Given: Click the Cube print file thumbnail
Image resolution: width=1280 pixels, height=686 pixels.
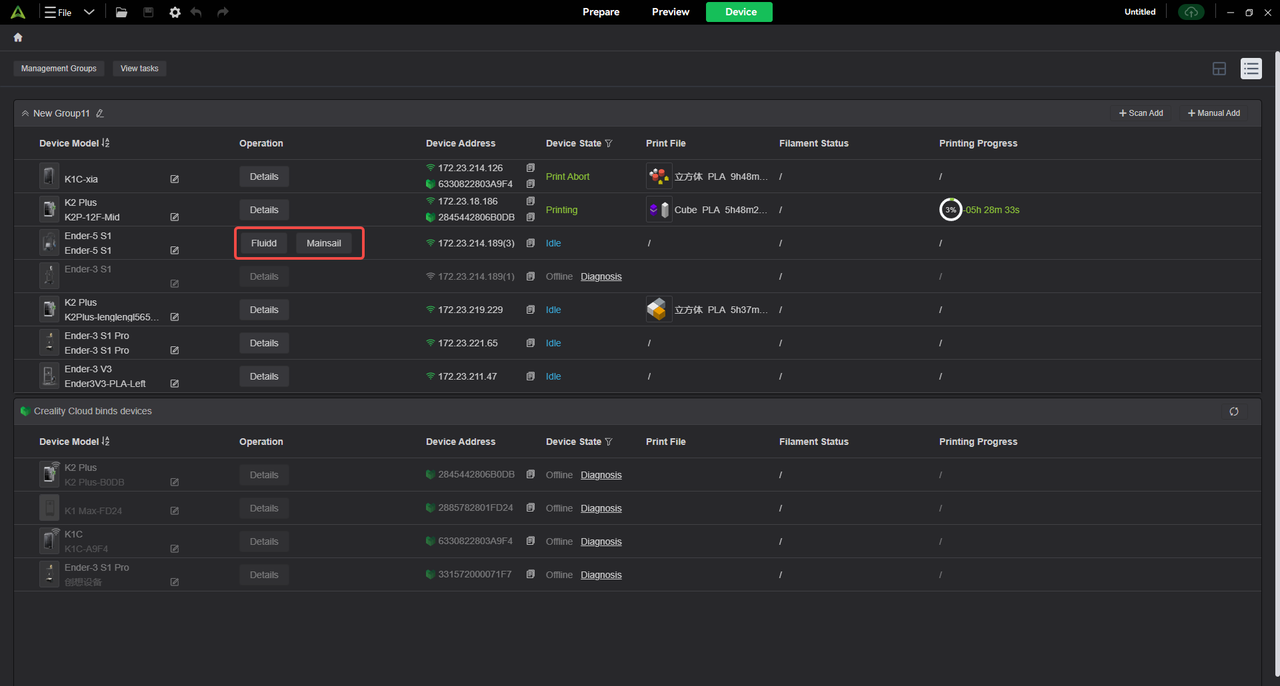Looking at the screenshot, I should coord(658,210).
